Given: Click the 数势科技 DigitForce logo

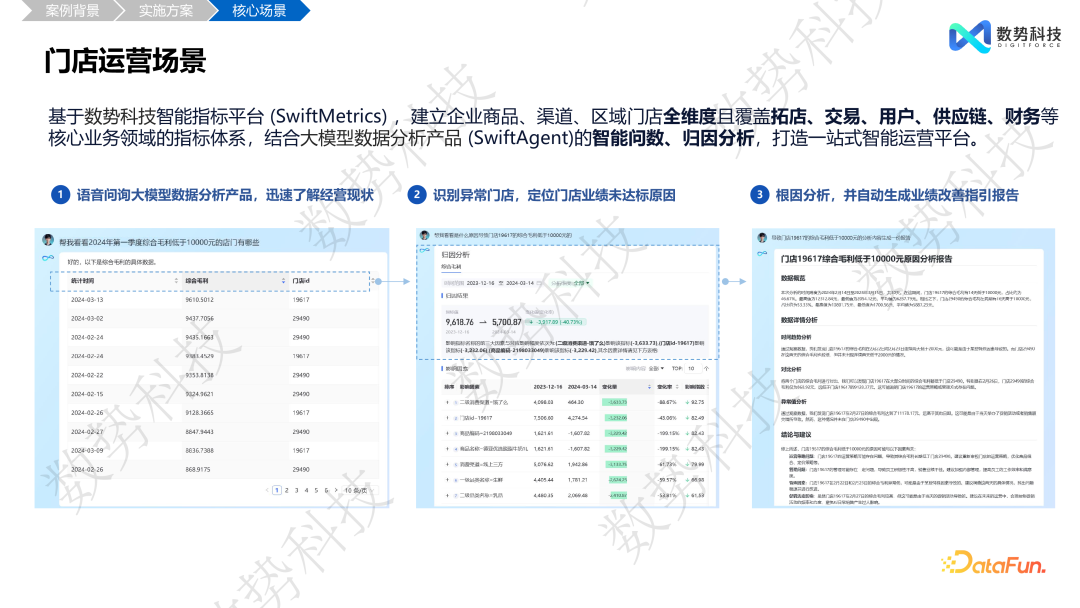Looking at the screenshot, I should pyautogui.click(x=1003, y=37).
